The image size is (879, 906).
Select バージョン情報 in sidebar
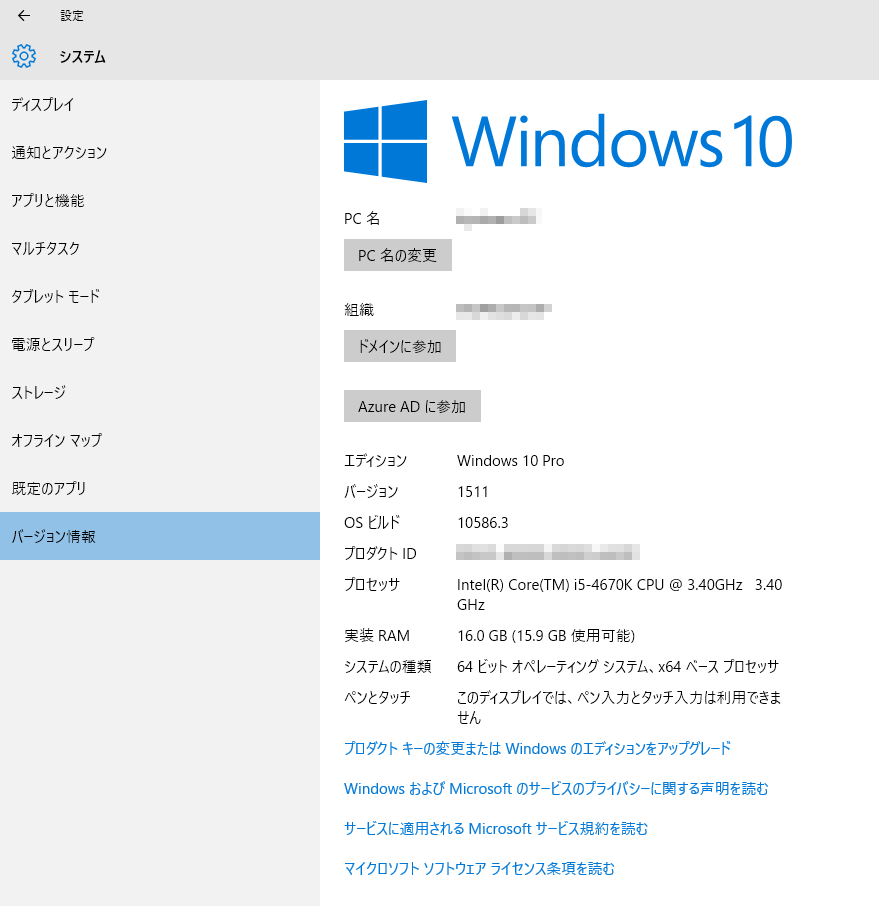point(160,536)
